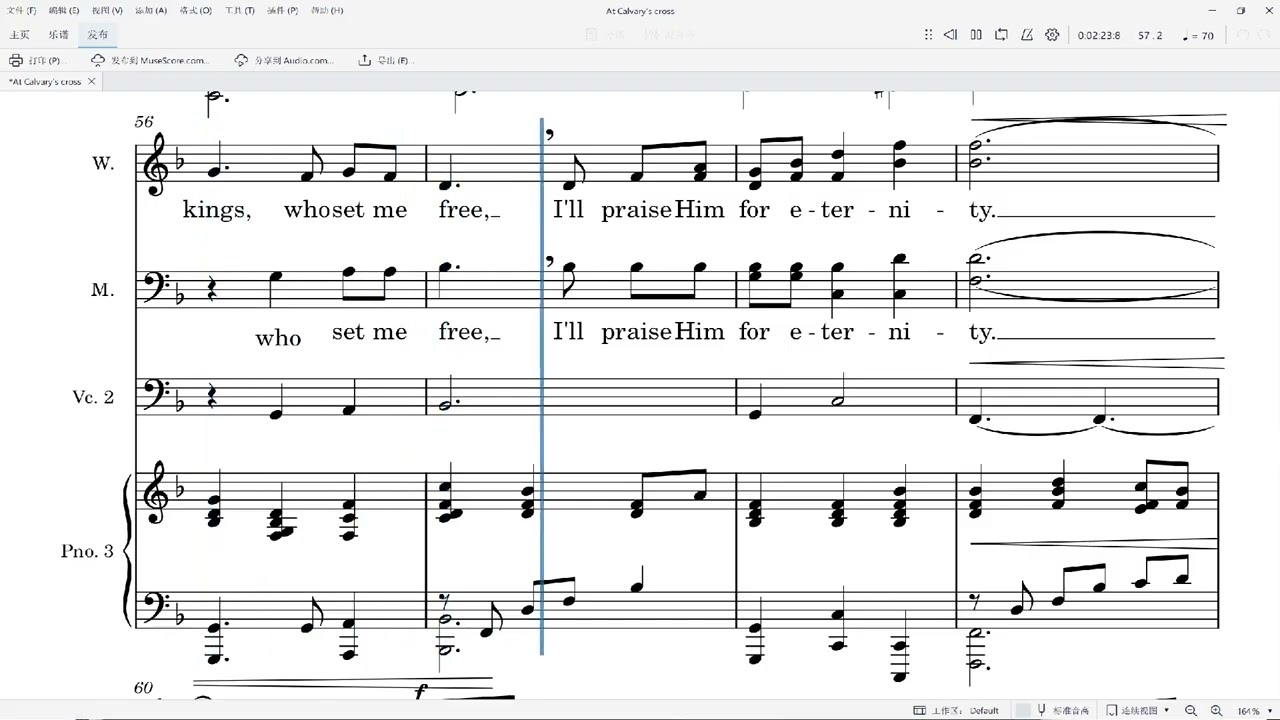Click the 'W.' instrument label
Screen dimensions: 1280x720
click(x=103, y=163)
